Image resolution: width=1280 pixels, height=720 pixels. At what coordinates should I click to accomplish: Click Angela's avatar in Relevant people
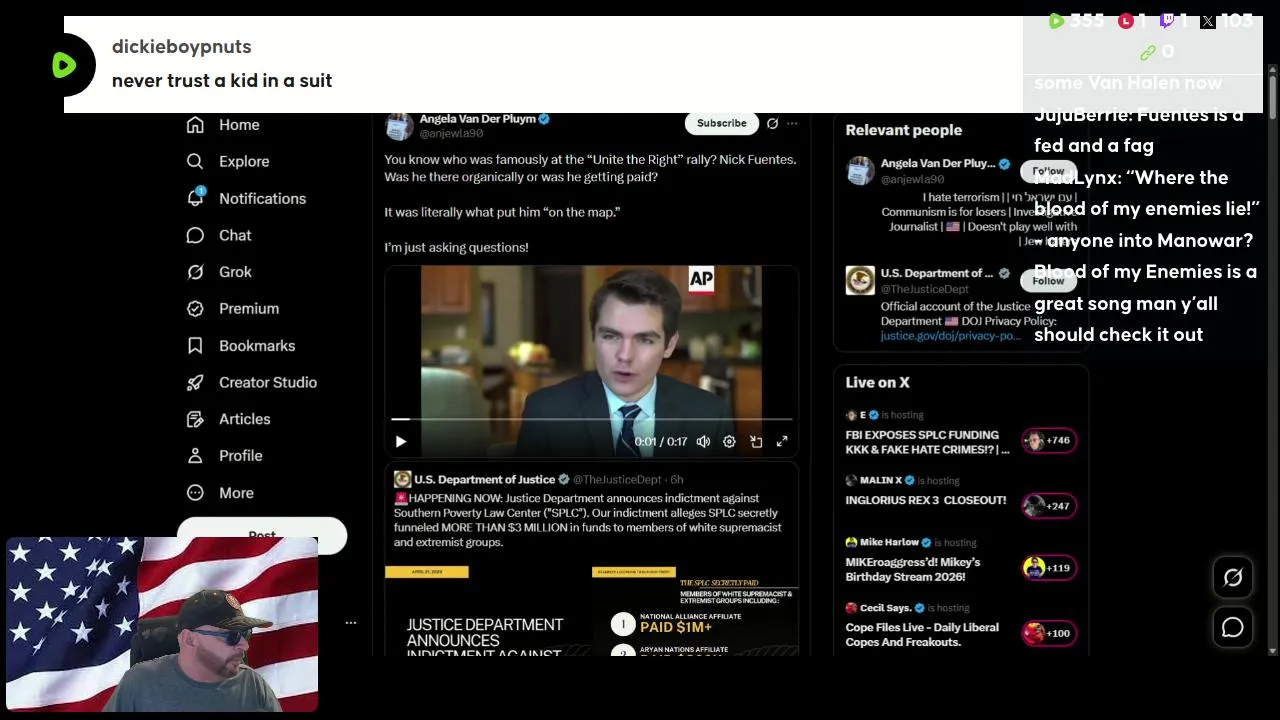pos(860,171)
